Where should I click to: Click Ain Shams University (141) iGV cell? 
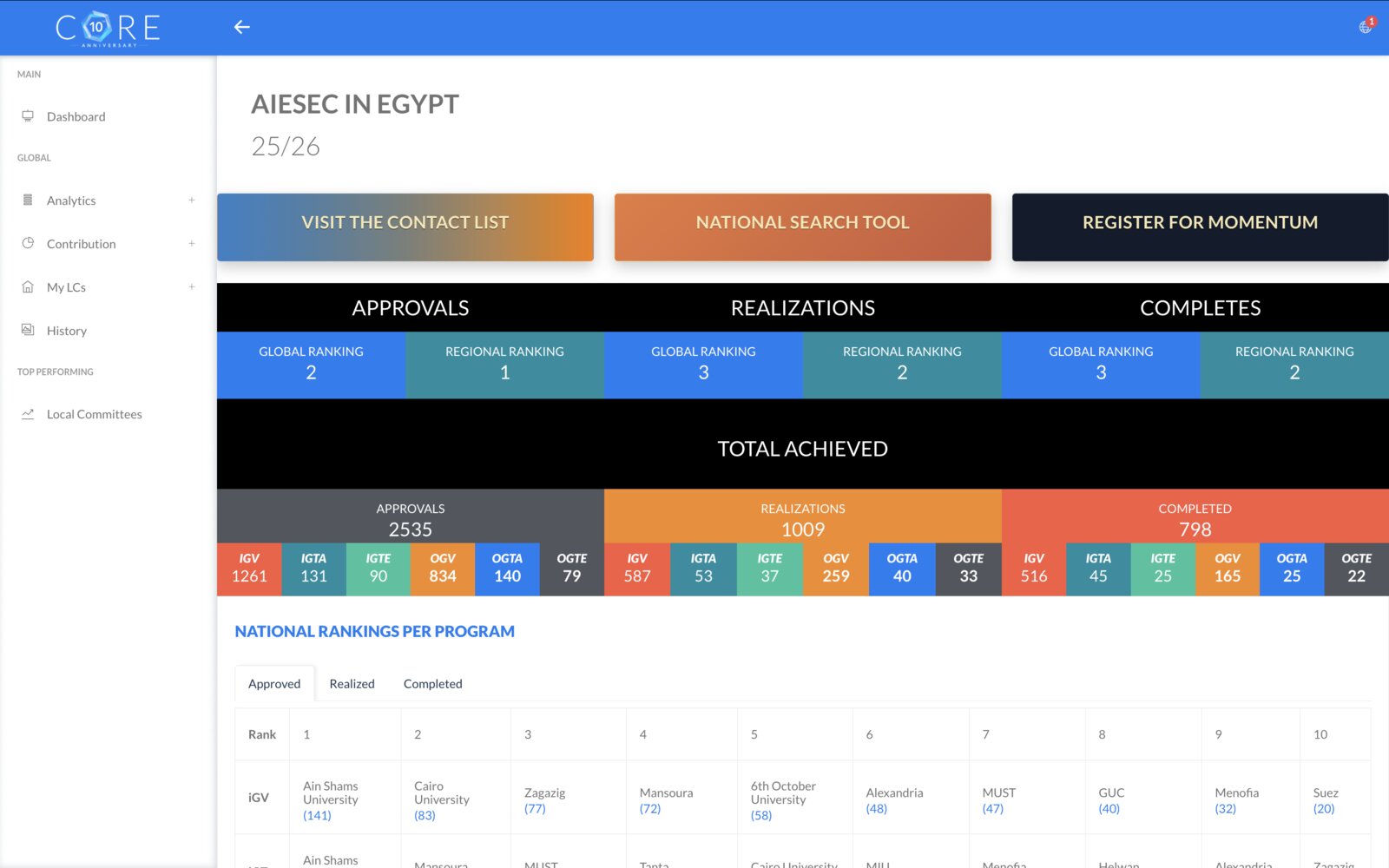pos(345,798)
